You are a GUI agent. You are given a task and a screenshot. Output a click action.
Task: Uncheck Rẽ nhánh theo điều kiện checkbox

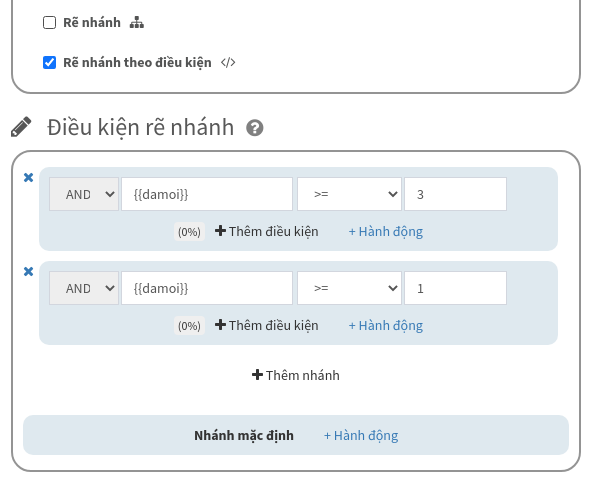click(x=49, y=62)
